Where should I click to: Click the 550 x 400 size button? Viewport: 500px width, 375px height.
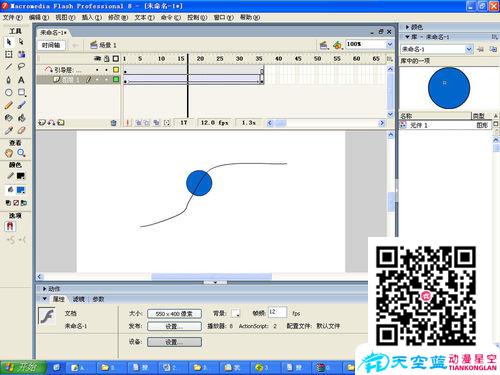[174, 314]
